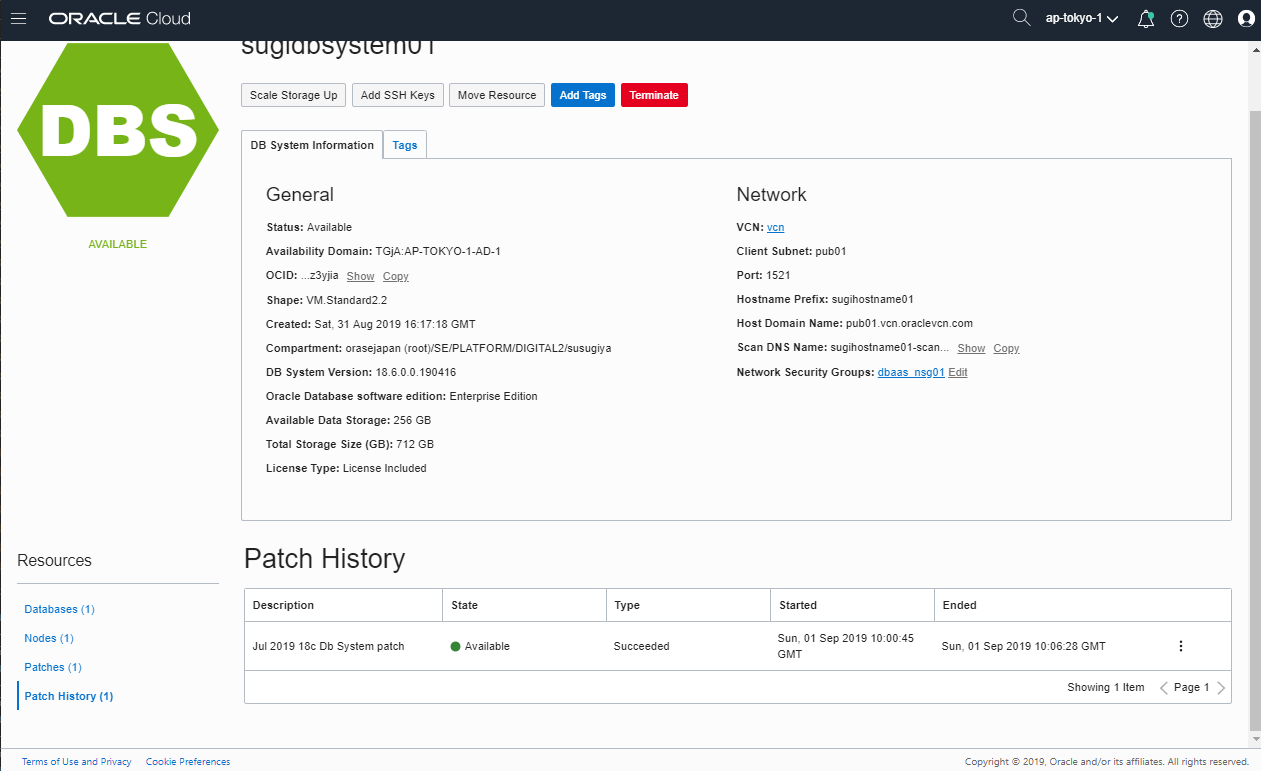
Task: Open the vcn link
Action: click(776, 227)
